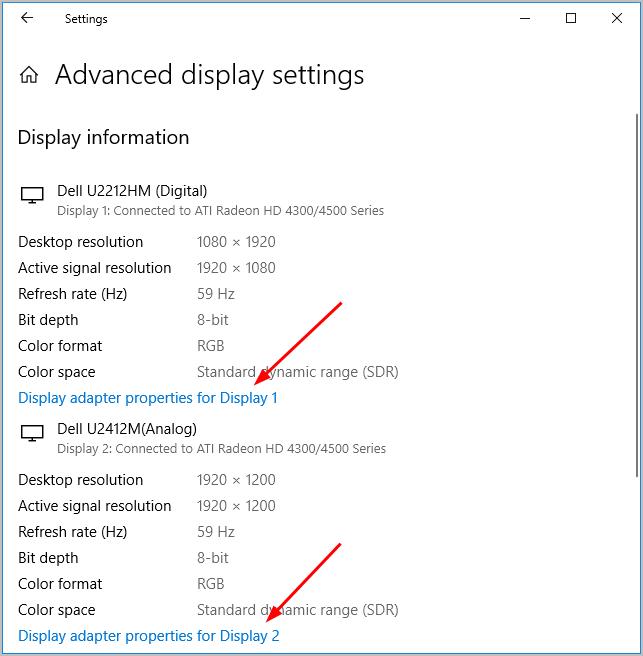Maximize the Settings window
643x656 pixels.
click(571, 18)
